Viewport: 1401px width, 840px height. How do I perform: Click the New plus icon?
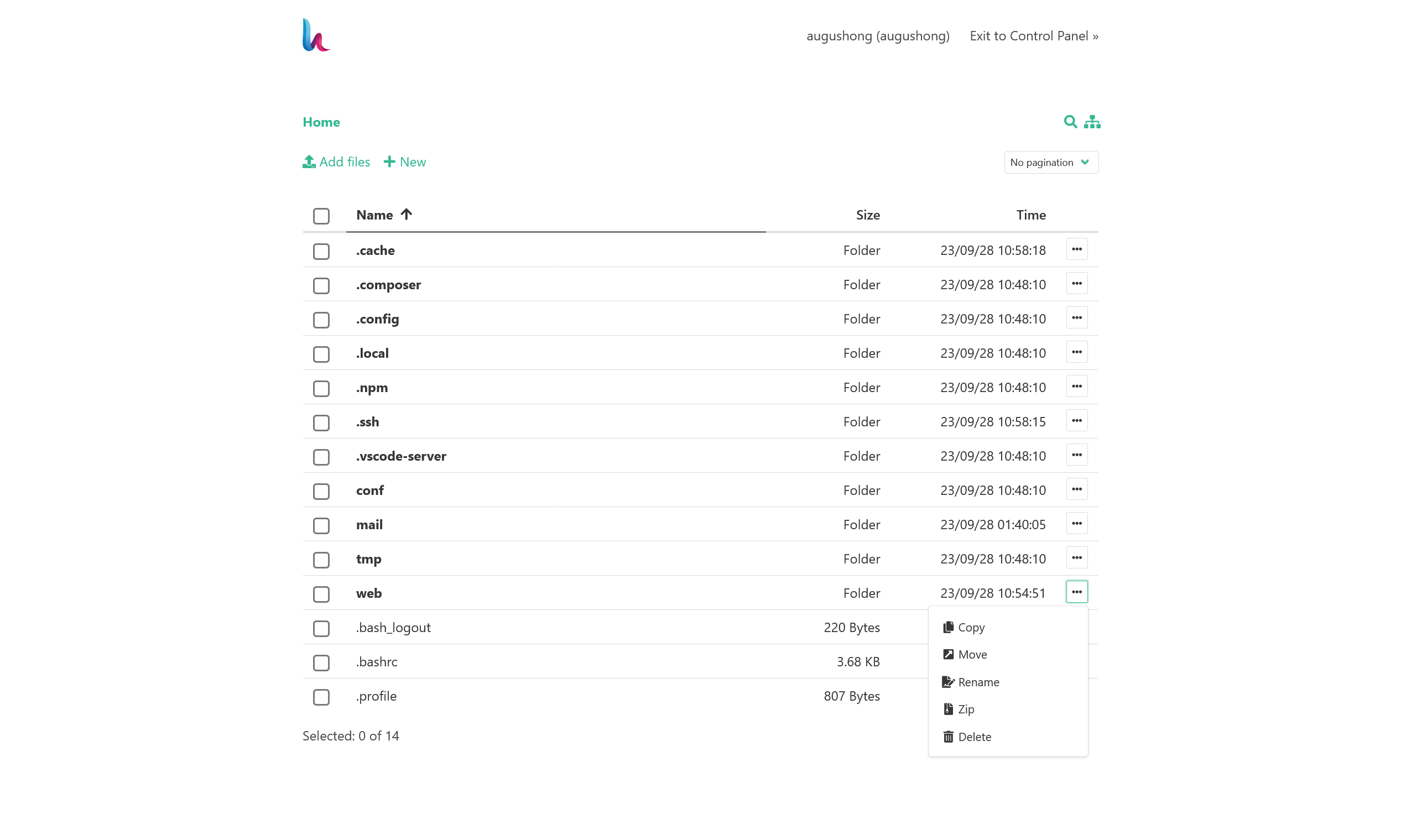[x=389, y=162]
